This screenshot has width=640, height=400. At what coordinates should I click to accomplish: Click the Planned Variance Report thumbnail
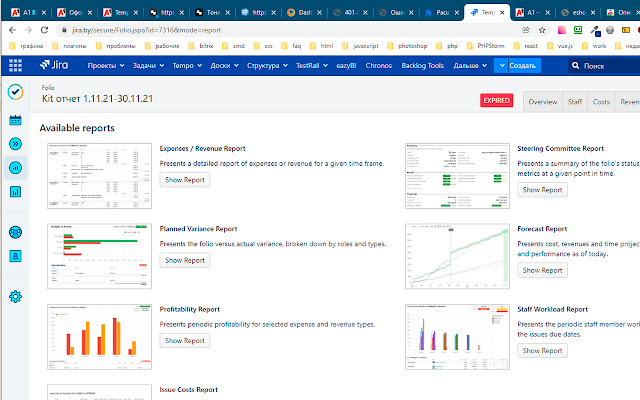pyautogui.click(x=99, y=256)
